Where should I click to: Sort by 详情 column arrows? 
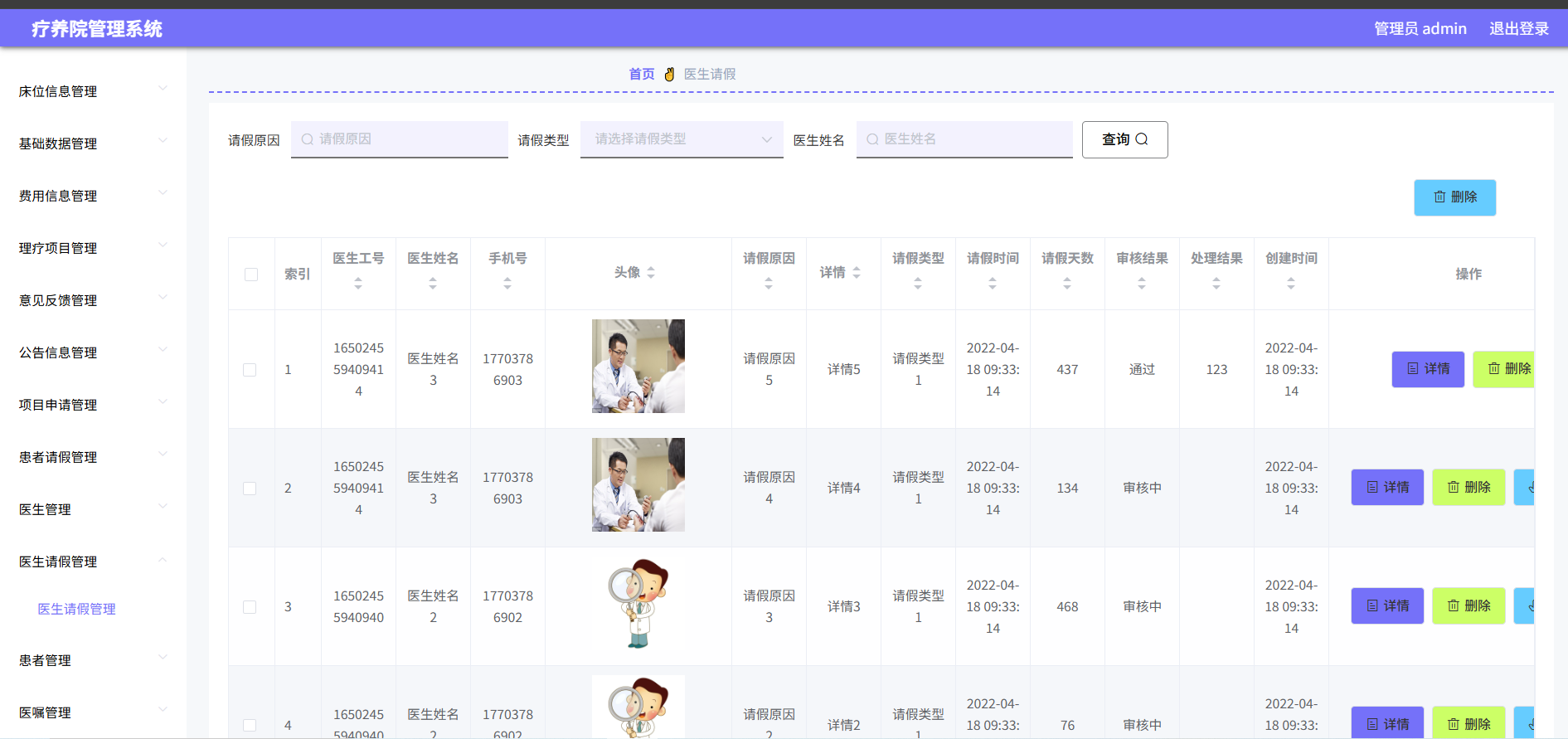click(x=857, y=272)
